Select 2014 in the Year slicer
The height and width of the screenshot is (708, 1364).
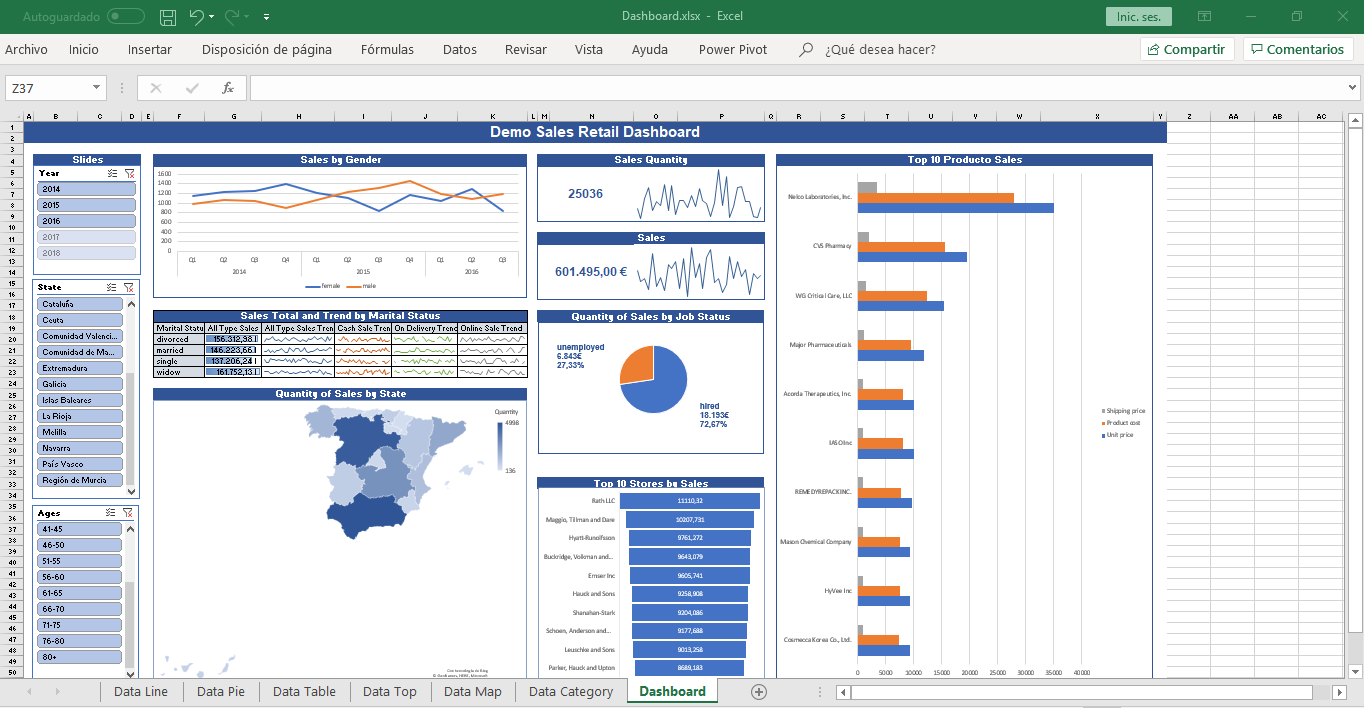pos(86,189)
